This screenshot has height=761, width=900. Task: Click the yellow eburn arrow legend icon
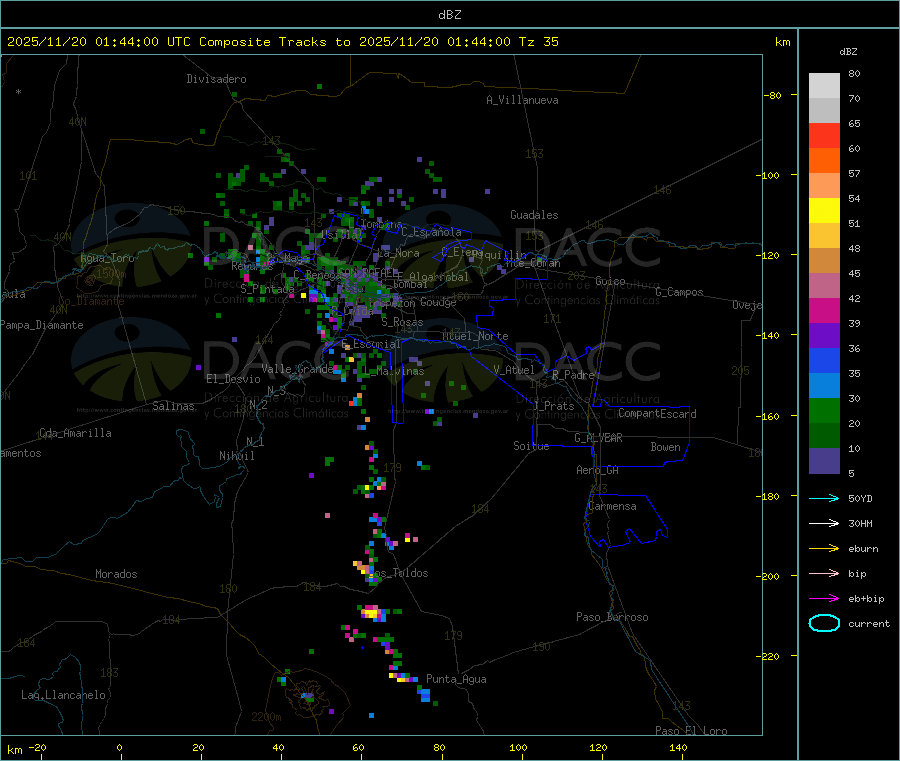click(824, 549)
